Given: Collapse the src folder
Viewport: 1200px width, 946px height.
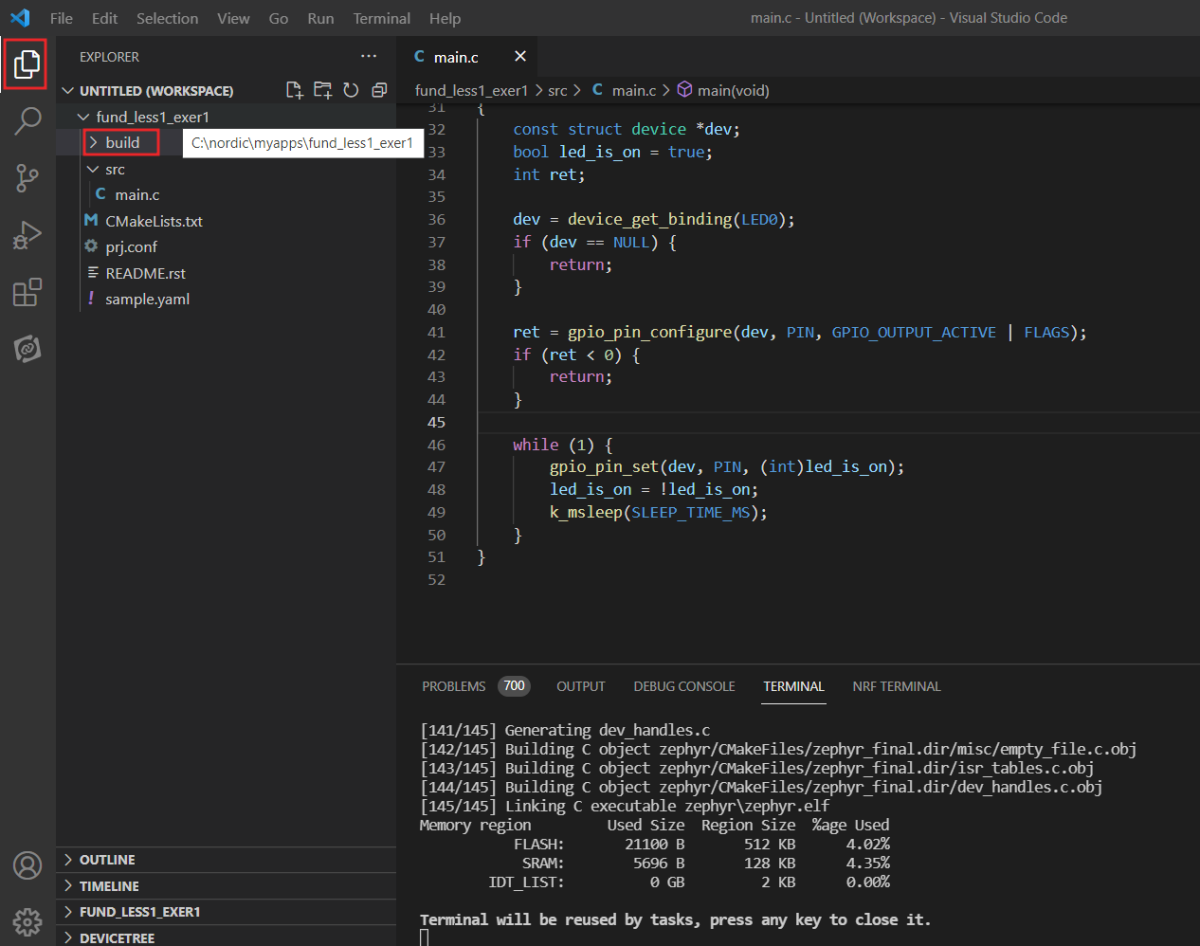Looking at the screenshot, I should click(113, 169).
